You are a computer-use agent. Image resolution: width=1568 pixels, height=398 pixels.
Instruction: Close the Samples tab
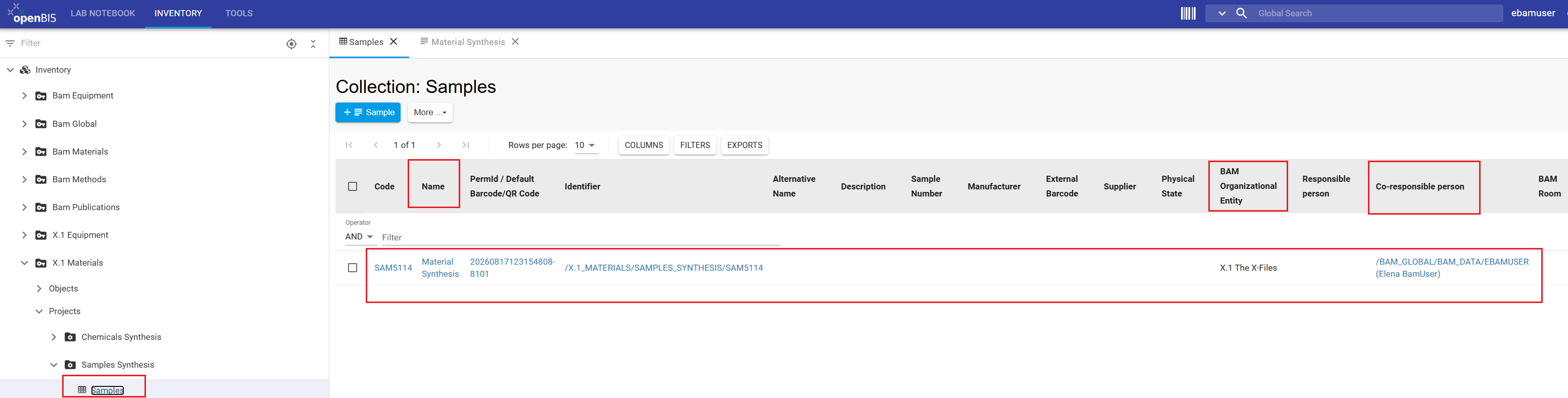(x=394, y=41)
